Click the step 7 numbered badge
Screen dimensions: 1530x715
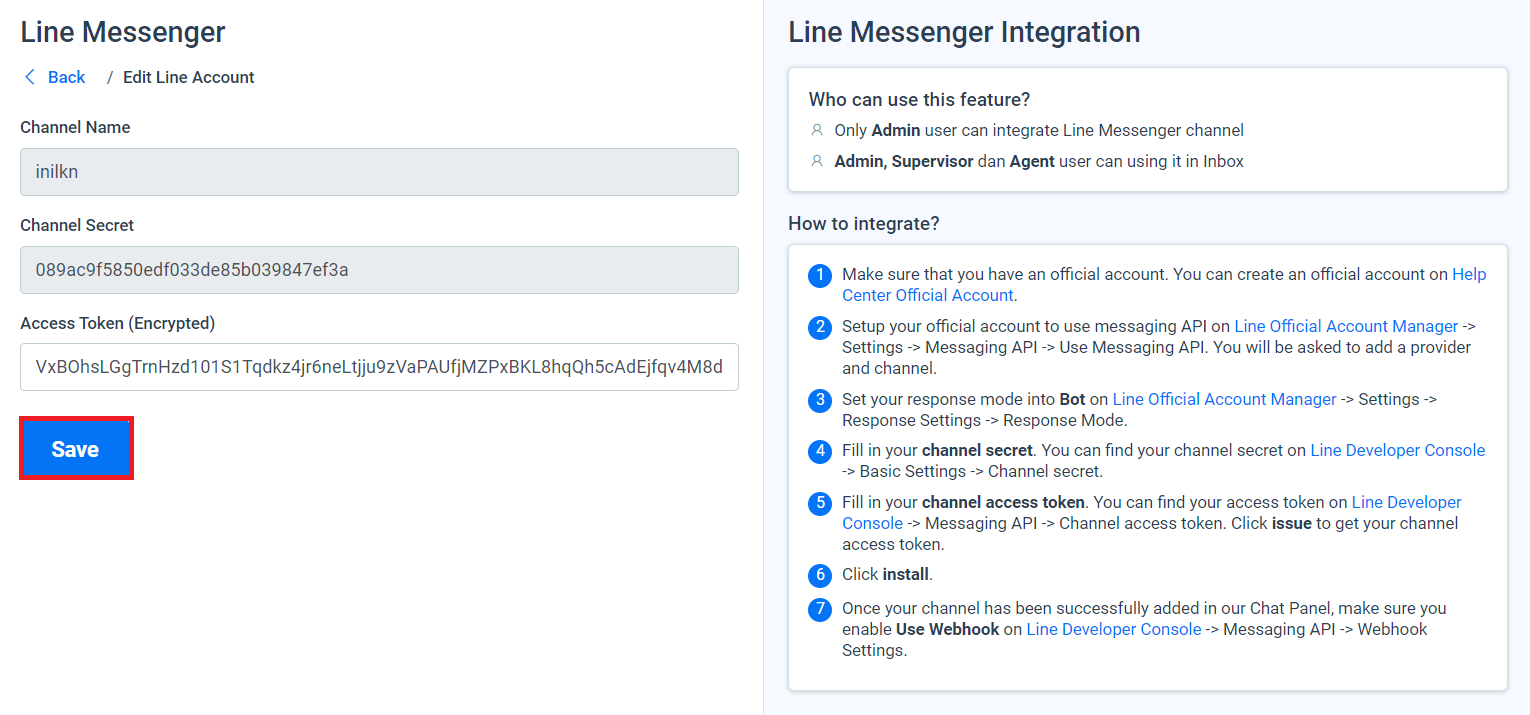pos(819,606)
